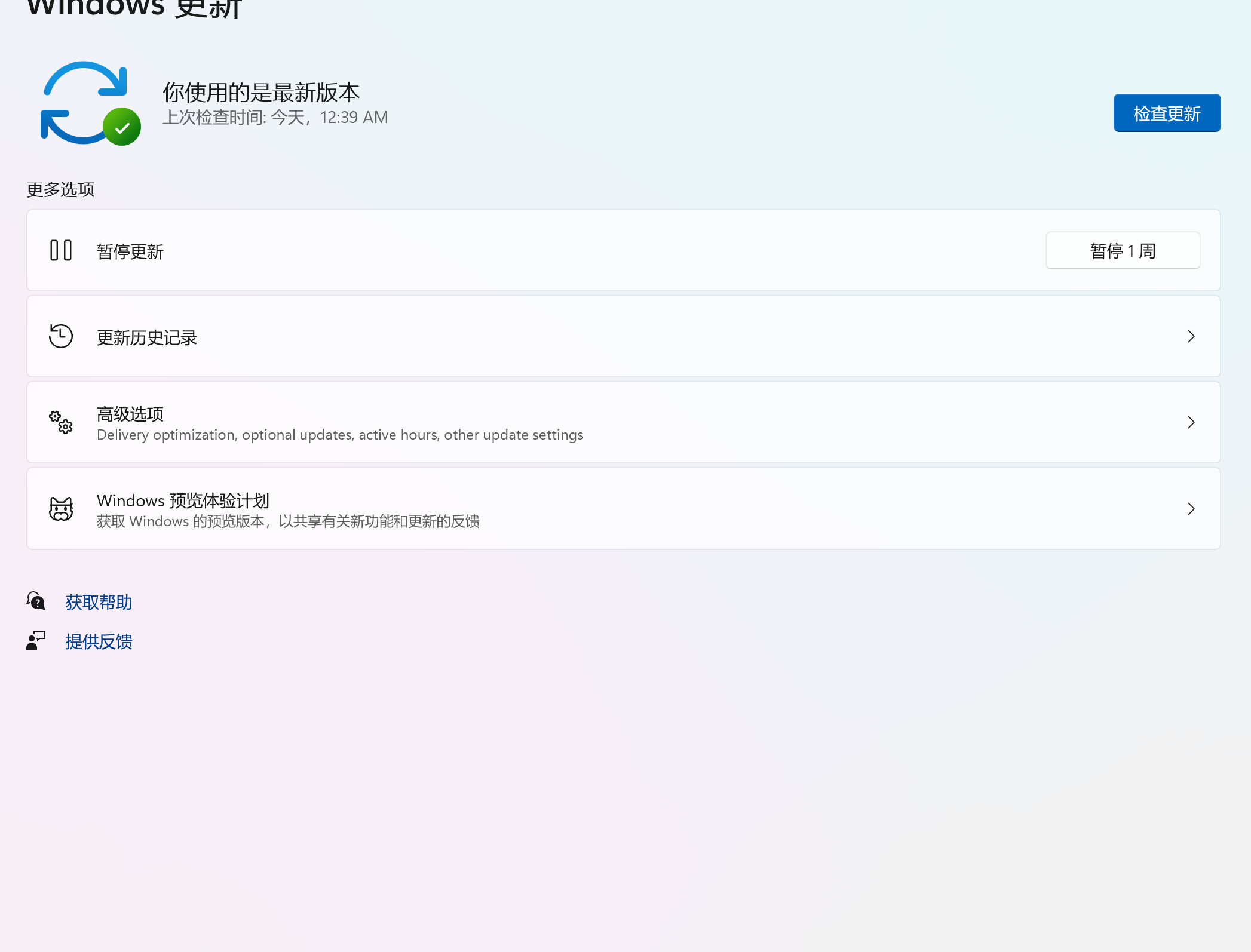Click the Windows 预览体验计划 title
The width and height of the screenshot is (1251, 952).
[183, 500]
